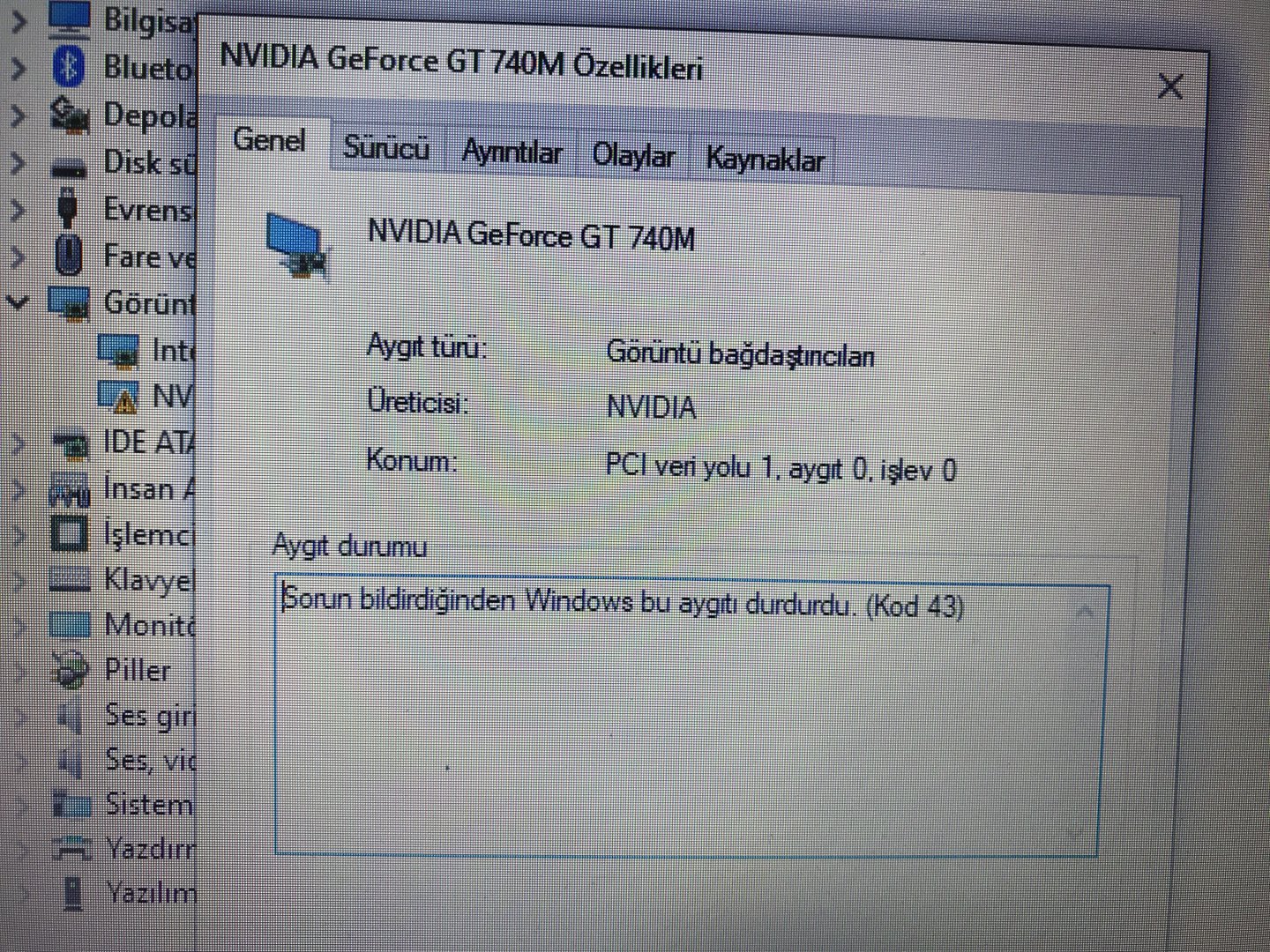Viewport: 1270px width, 952px height.
Task: Open the Ayrıntılar tab
Action: pyautogui.click(x=512, y=153)
